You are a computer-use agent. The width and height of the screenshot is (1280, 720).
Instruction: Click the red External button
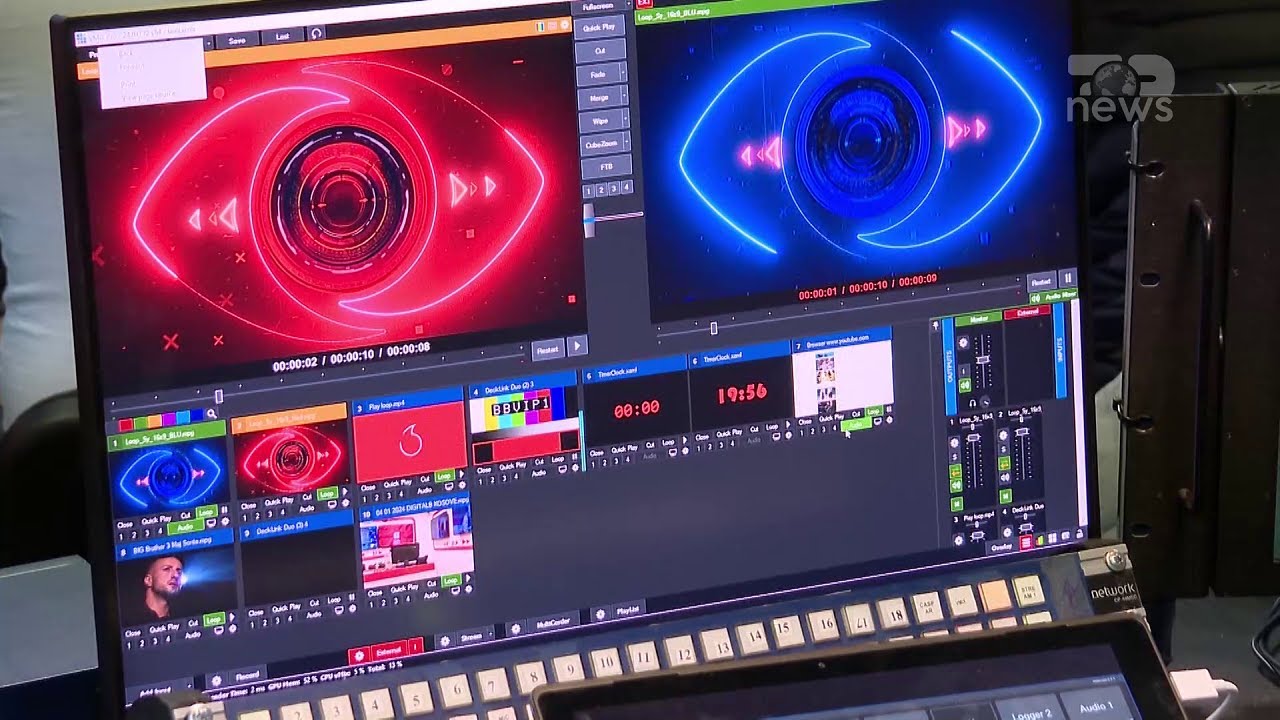[389, 651]
